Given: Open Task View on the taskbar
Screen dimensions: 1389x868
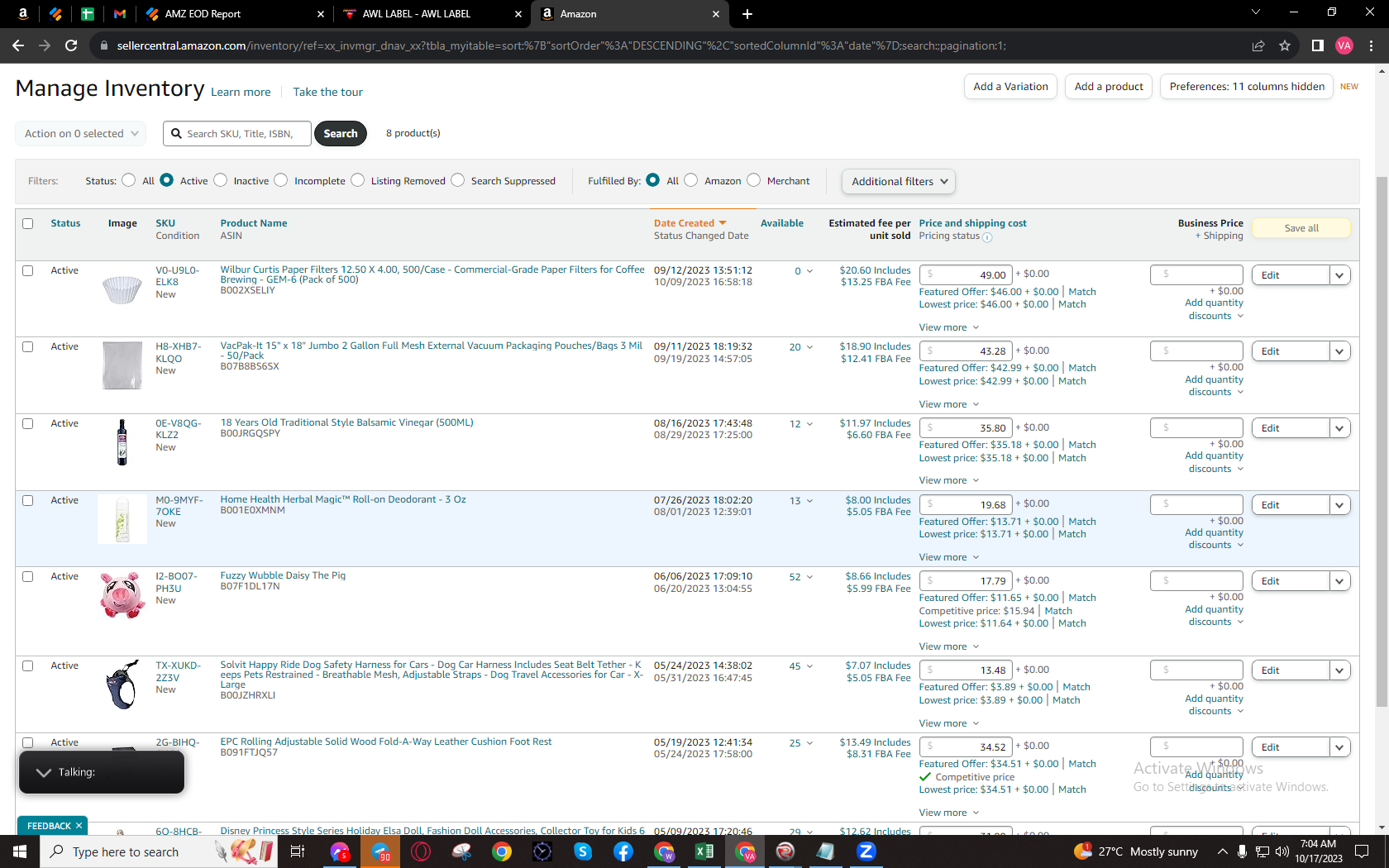Looking at the screenshot, I should (x=298, y=851).
